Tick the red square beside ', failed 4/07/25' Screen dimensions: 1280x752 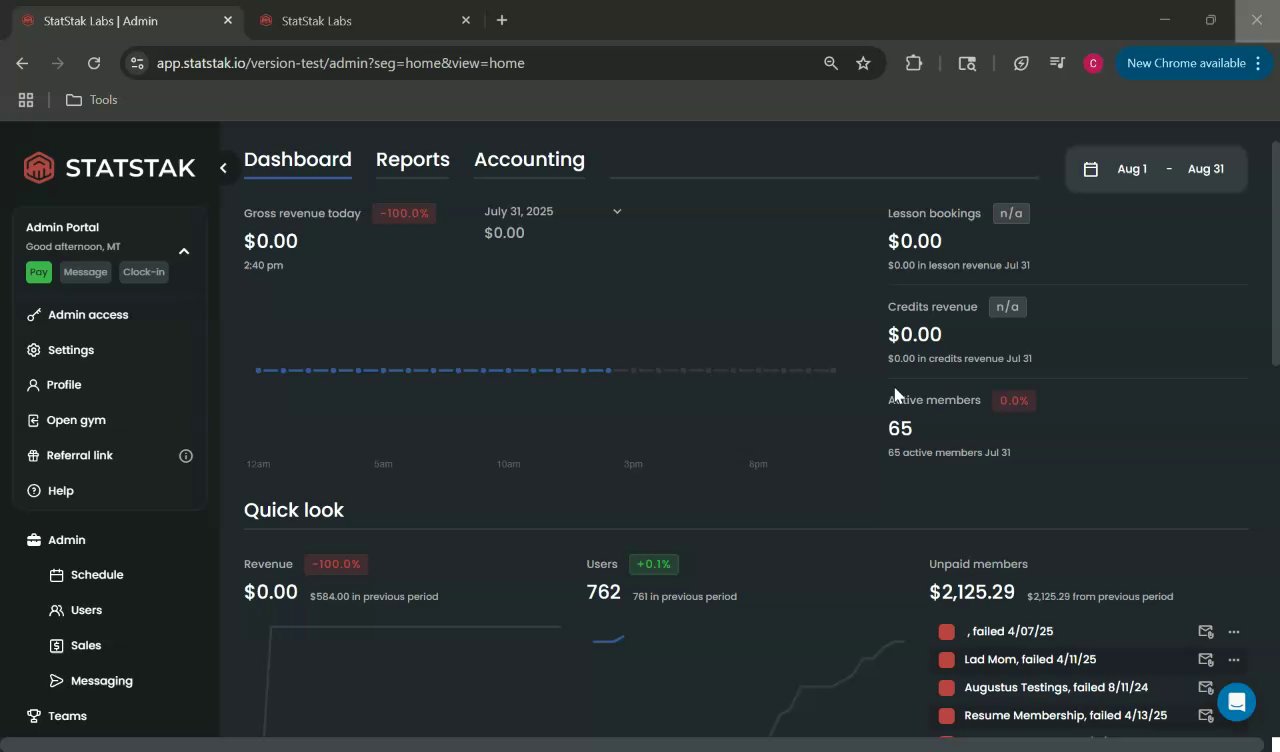point(947,632)
